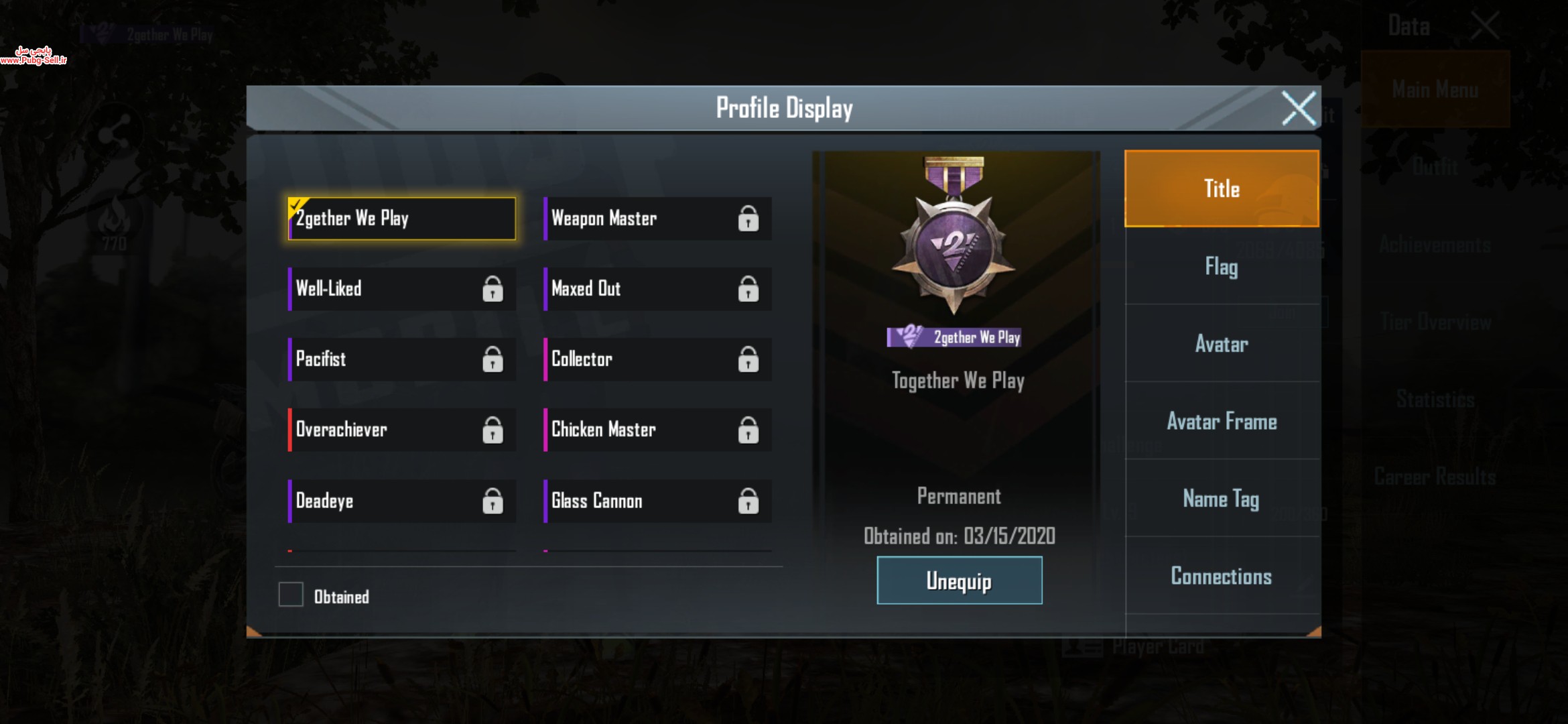Go to the Avatar Frame tab
Image resolution: width=1568 pixels, height=724 pixels.
point(1222,422)
